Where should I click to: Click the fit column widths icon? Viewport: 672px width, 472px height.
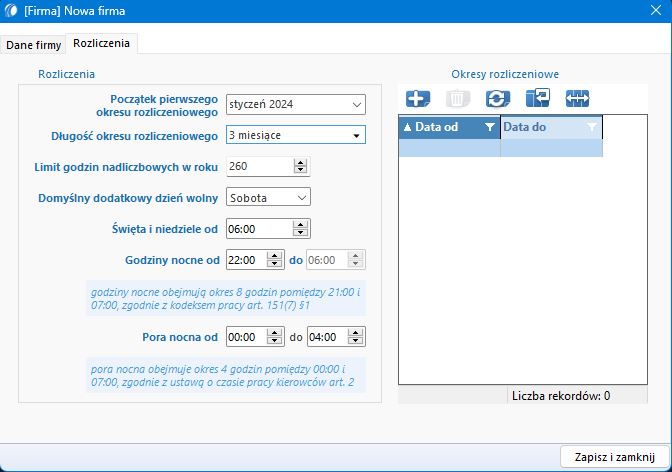(x=577, y=98)
